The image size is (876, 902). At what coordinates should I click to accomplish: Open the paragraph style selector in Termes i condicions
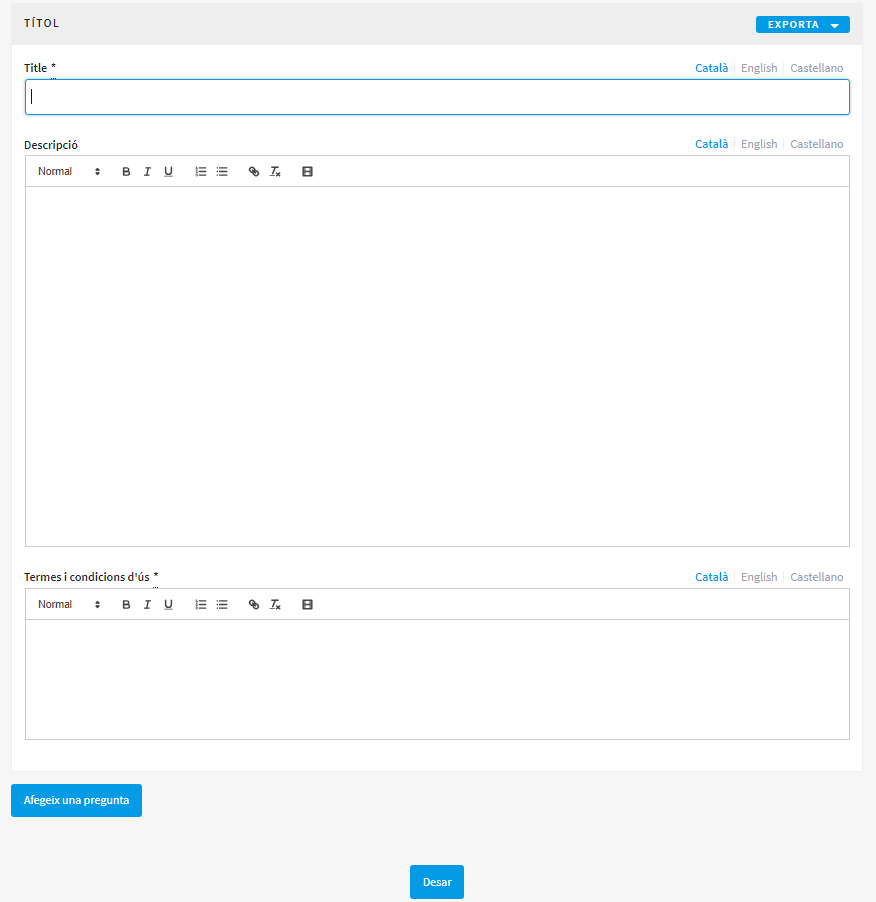click(68, 604)
